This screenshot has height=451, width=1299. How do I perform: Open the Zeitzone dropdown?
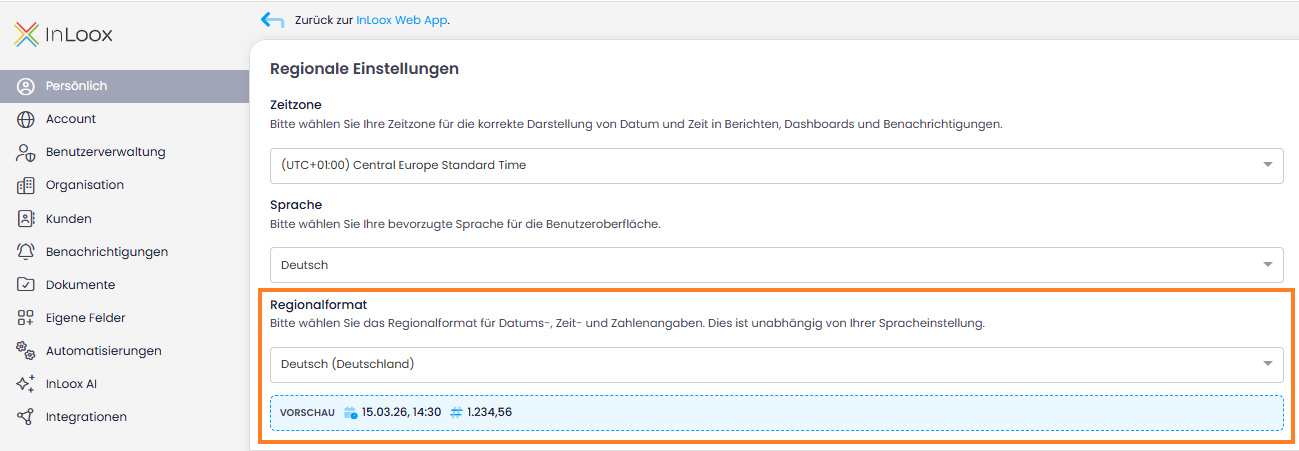click(777, 165)
